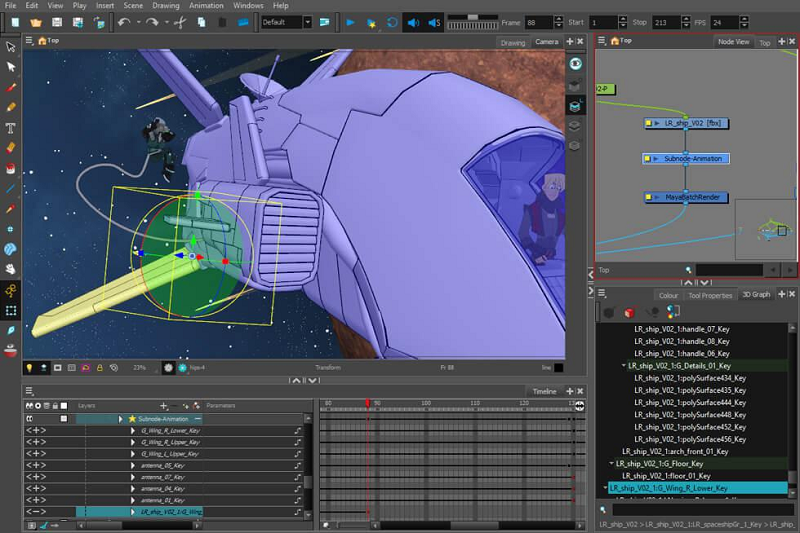Open the Default workspace dropdown
The width and height of the screenshot is (800, 533).
tap(287, 22)
